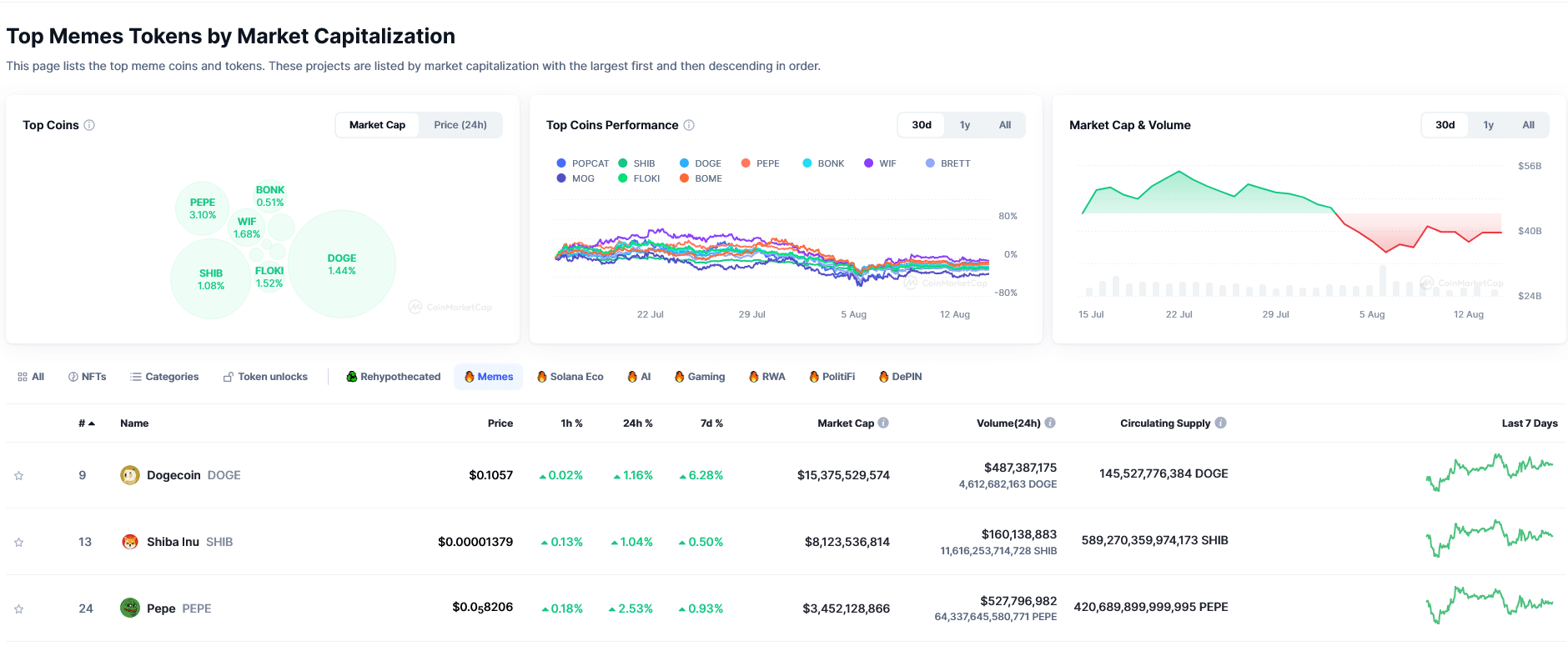Open Dogecoin last 7 days sparkline
This screenshot has width=1568, height=646.
tap(1490, 472)
